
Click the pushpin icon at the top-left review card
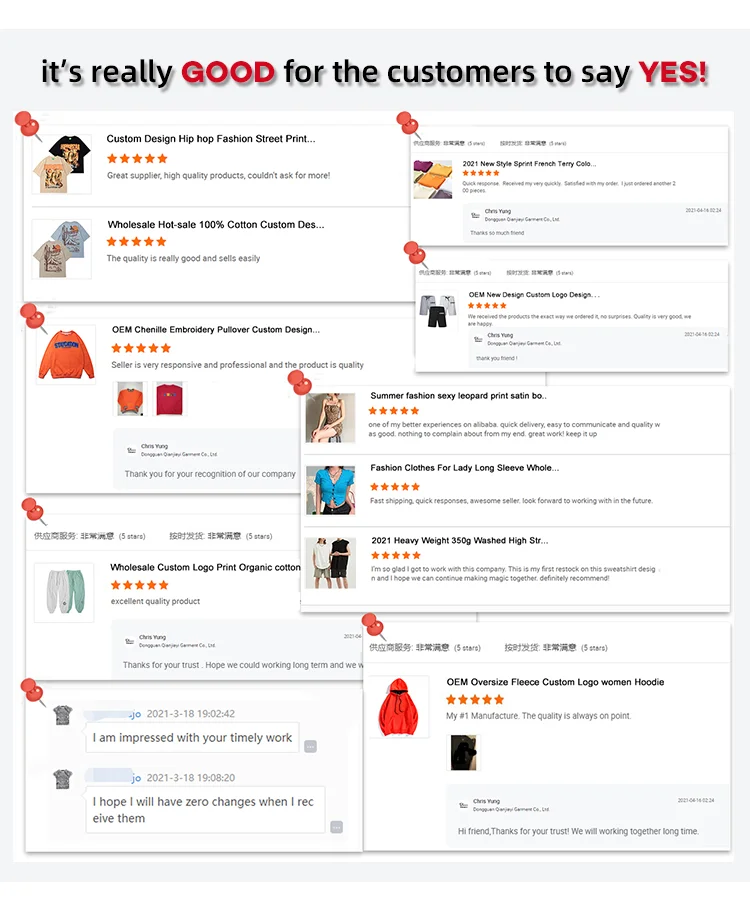pos(28,126)
